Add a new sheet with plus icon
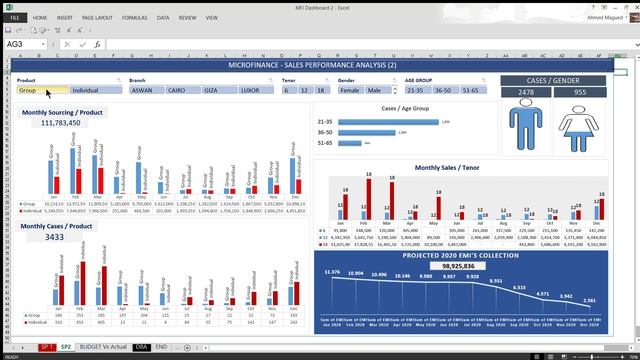 point(187,348)
